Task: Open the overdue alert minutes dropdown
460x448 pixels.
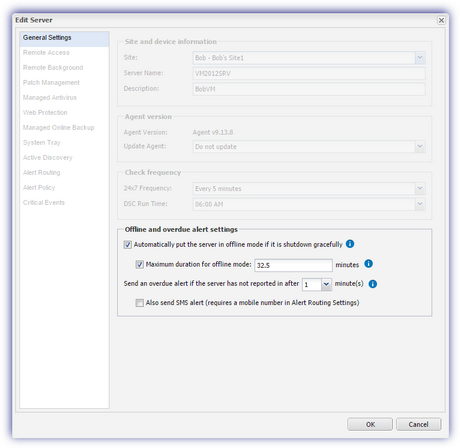Action: tap(326, 284)
